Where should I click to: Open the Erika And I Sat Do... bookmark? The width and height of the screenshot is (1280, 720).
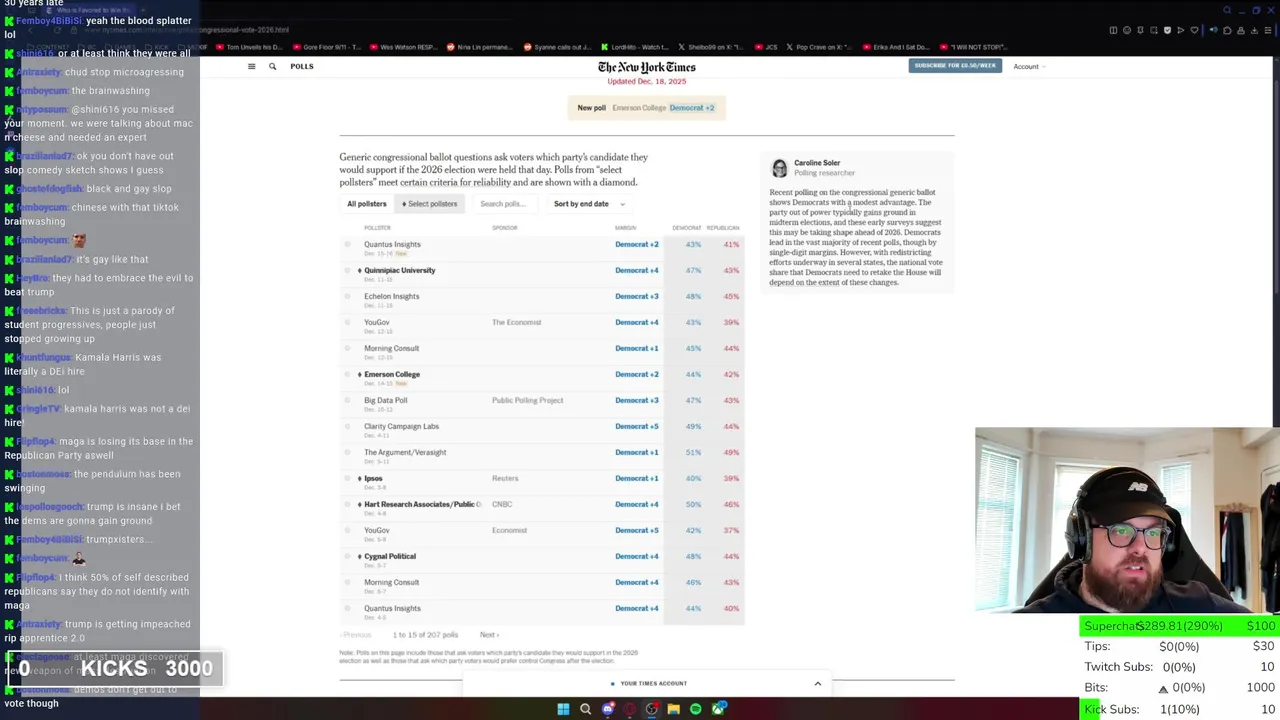click(x=895, y=47)
